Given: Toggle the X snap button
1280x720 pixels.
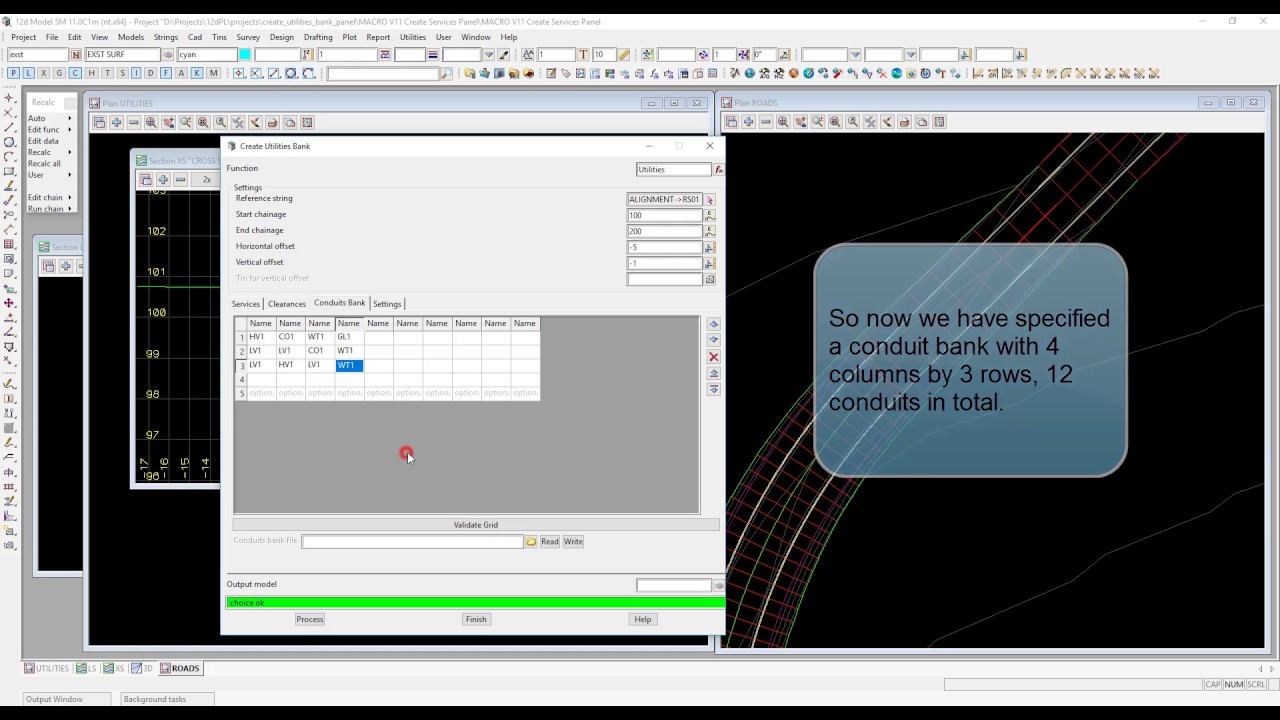Looking at the screenshot, I should coord(44,73).
